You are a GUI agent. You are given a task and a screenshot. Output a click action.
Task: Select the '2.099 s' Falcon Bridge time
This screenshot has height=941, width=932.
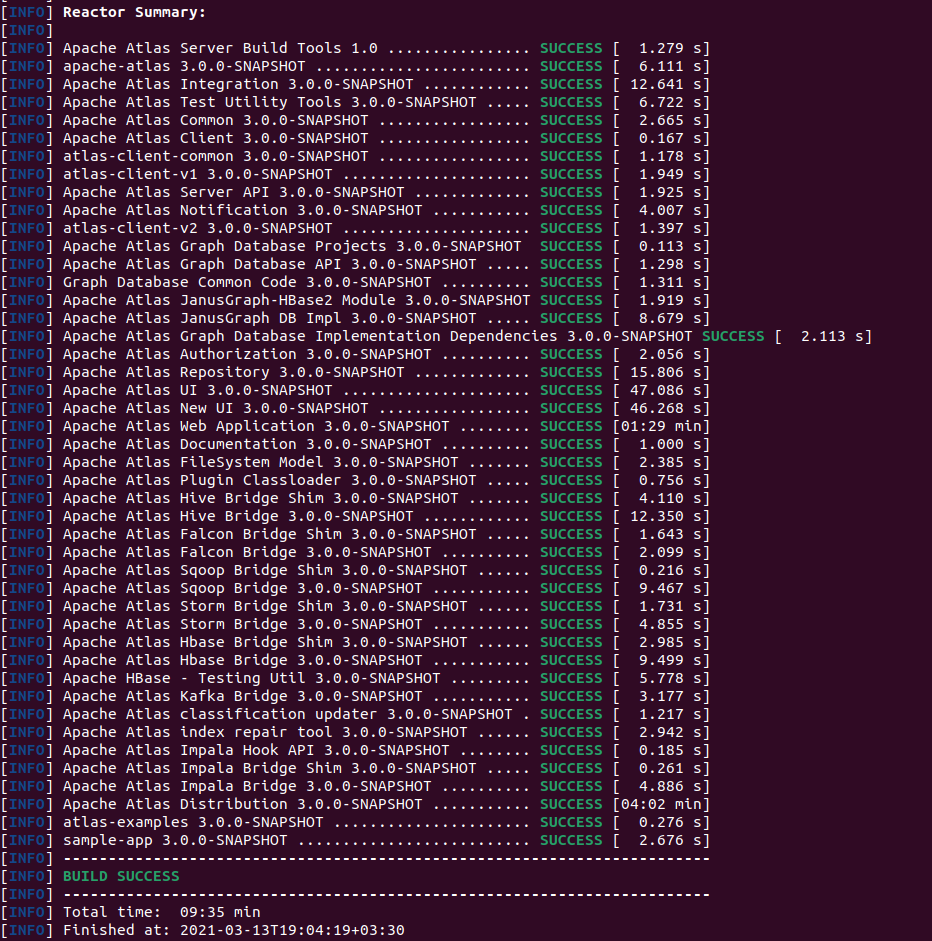coord(670,552)
